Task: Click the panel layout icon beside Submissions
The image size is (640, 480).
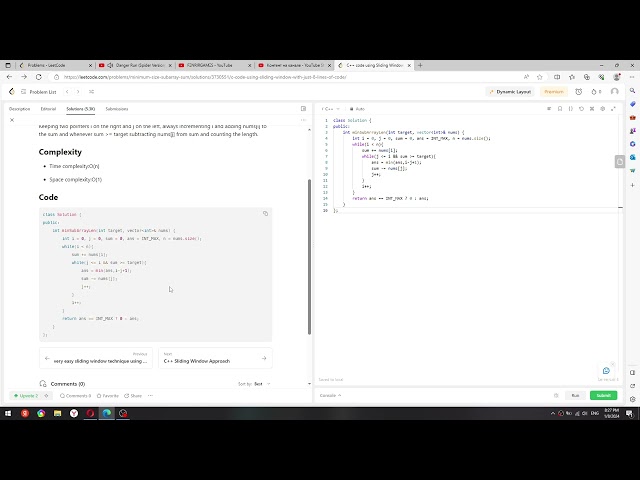Action: pos(303,109)
